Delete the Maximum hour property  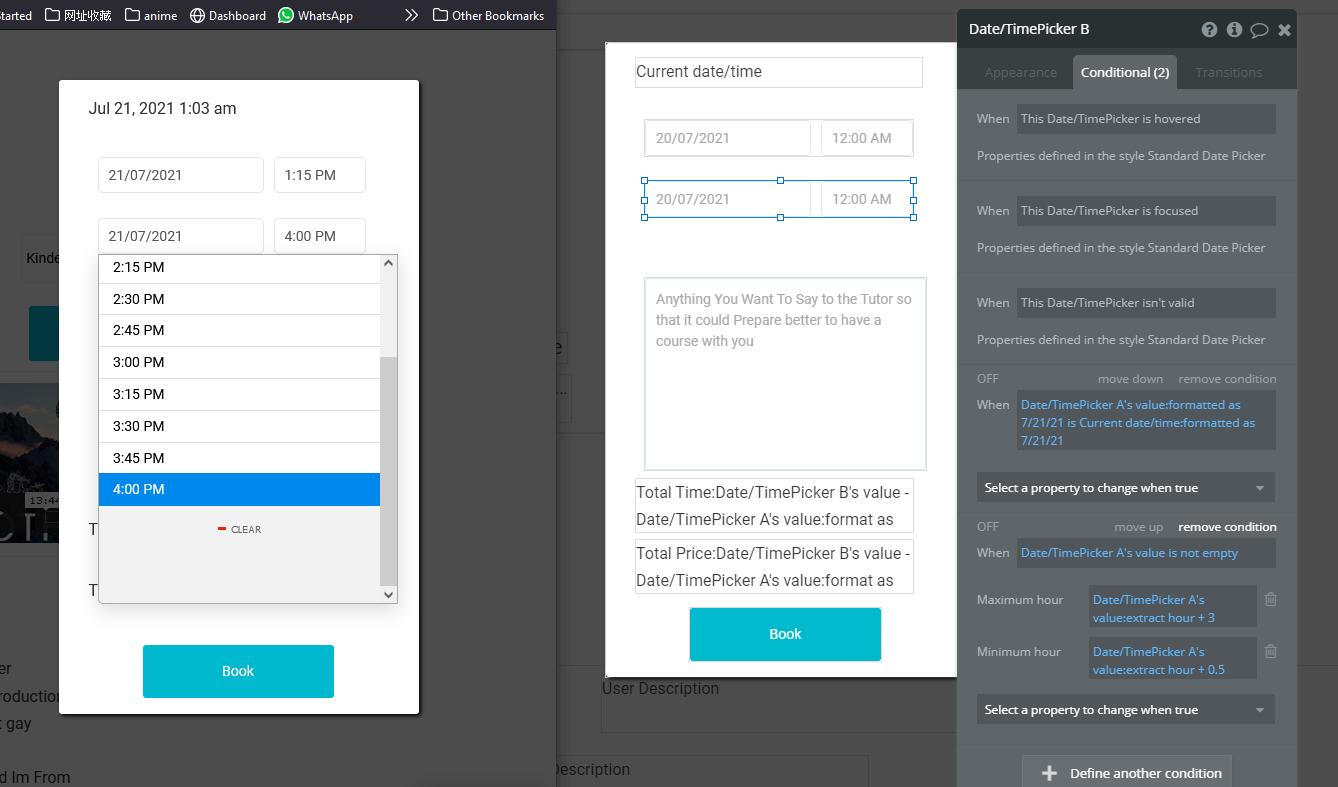[x=1270, y=599]
